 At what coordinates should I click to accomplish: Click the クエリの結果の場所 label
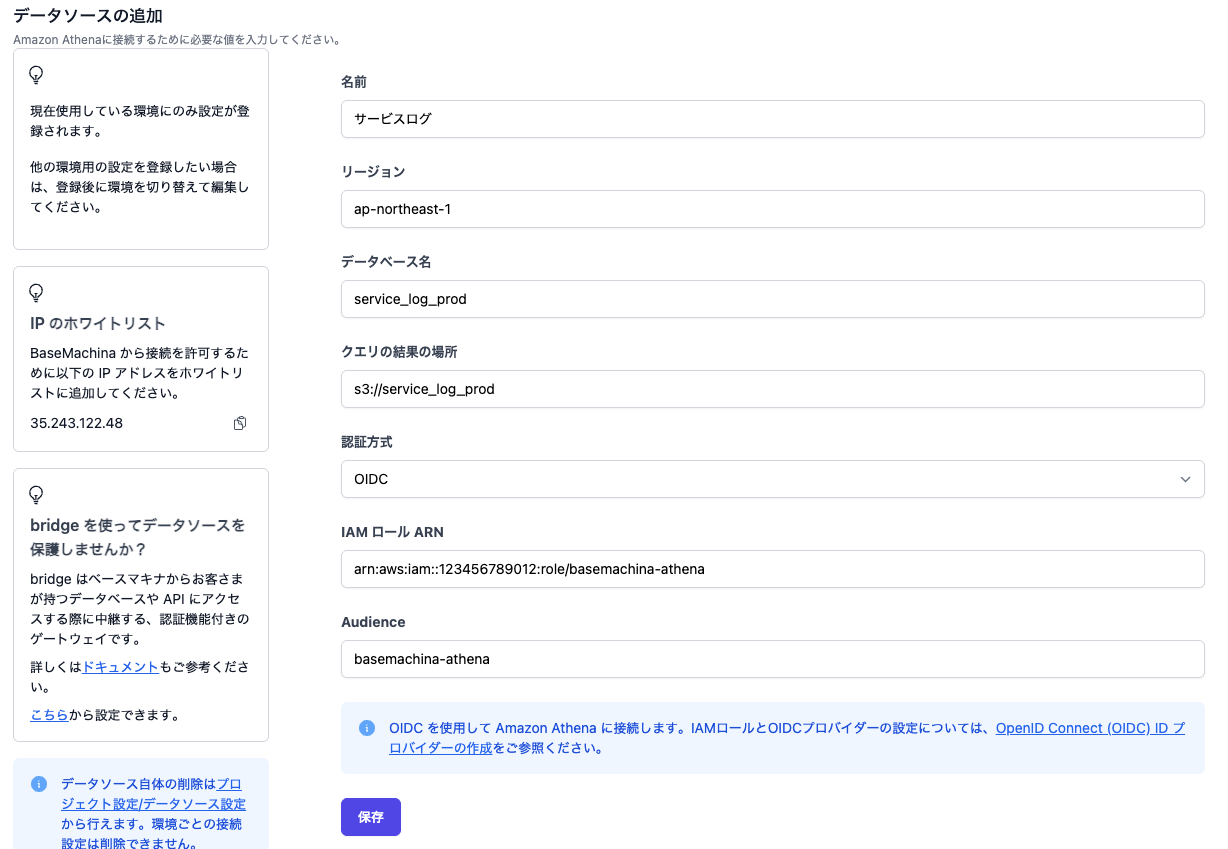pos(399,351)
